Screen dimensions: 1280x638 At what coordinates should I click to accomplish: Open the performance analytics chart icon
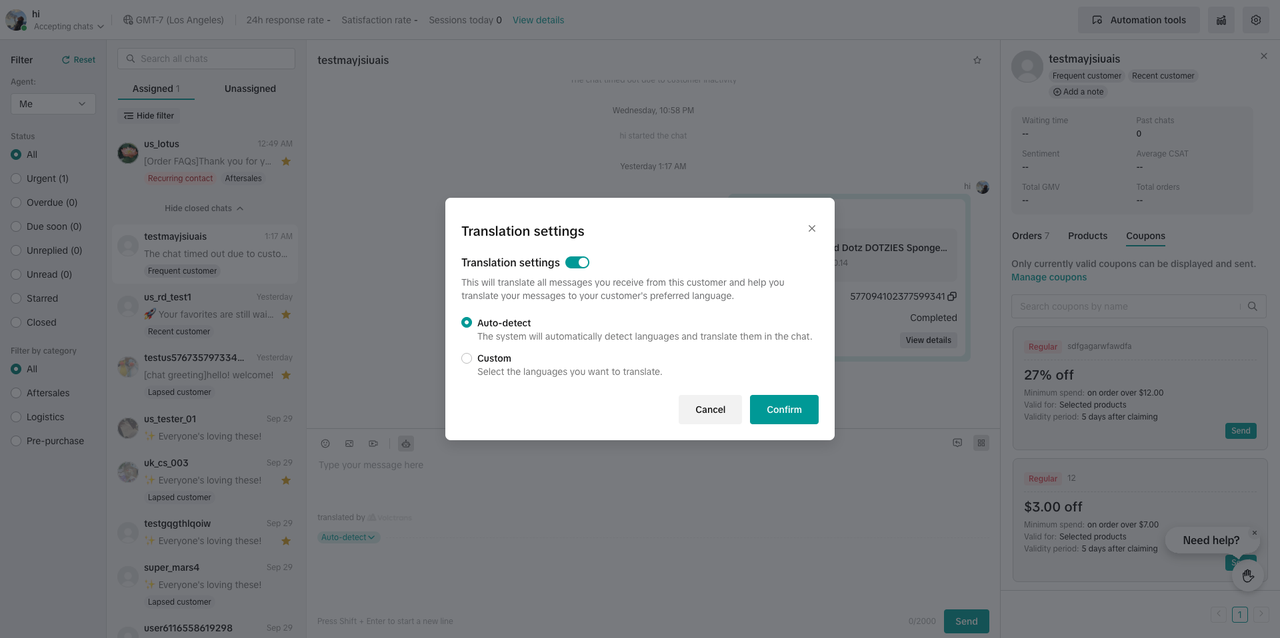click(x=1221, y=20)
